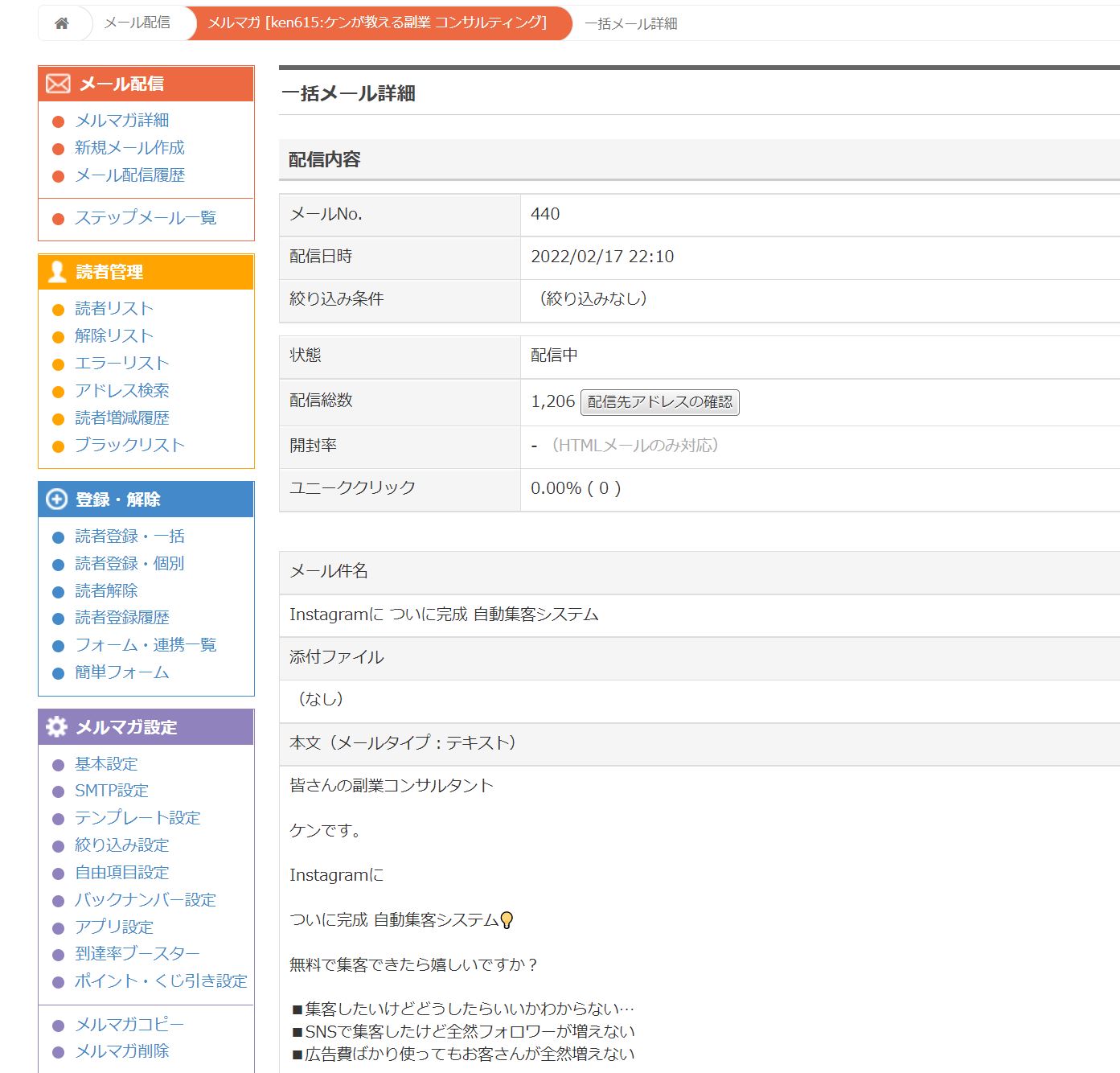Open 読者増減履歴 link
Screen dimensions: 1120x1073
[122, 418]
